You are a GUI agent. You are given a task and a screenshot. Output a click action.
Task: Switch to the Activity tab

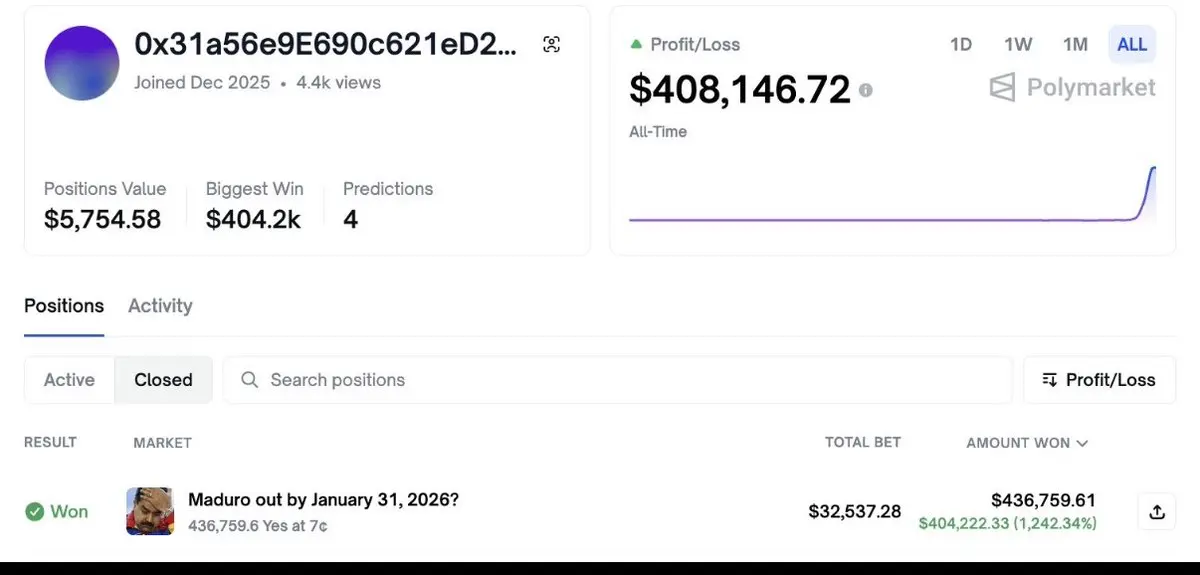(160, 306)
